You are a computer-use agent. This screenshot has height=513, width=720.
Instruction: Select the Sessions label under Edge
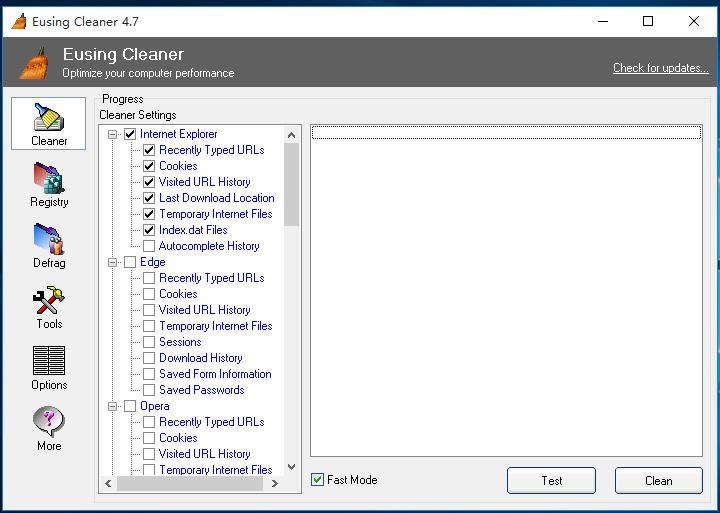(x=180, y=342)
